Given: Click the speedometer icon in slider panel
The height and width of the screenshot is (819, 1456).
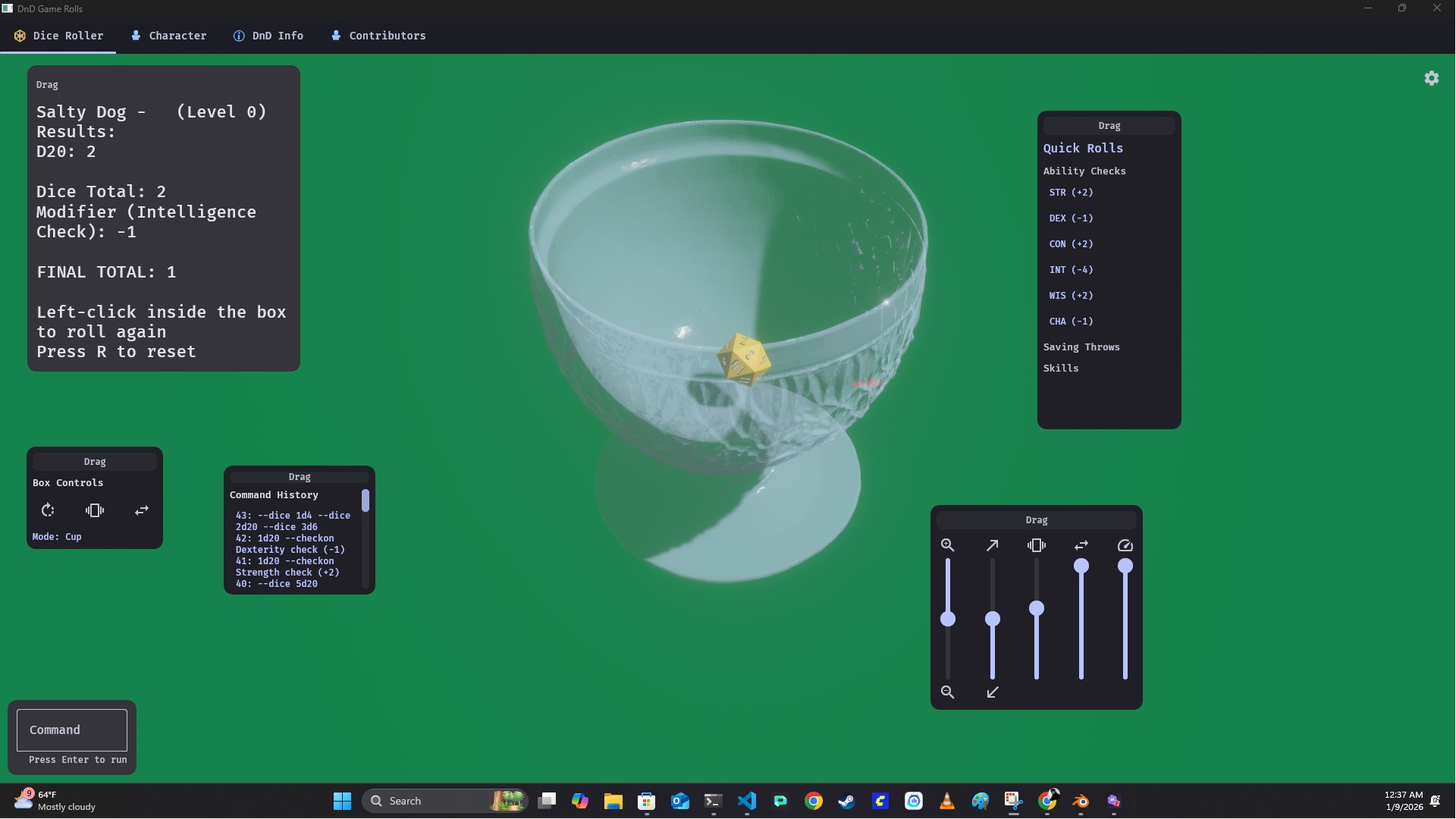Looking at the screenshot, I should (x=1125, y=545).
